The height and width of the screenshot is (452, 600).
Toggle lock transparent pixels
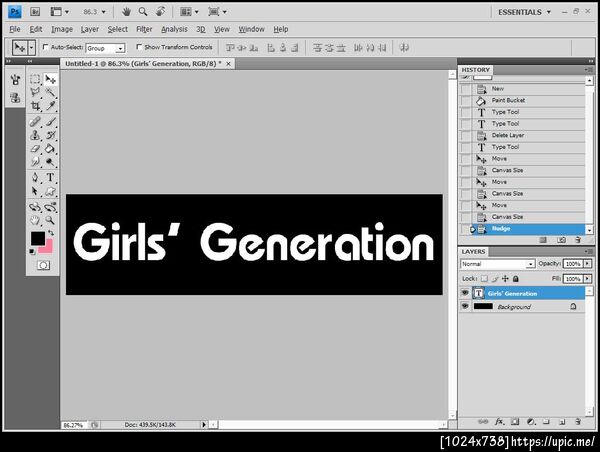[484, 279]
